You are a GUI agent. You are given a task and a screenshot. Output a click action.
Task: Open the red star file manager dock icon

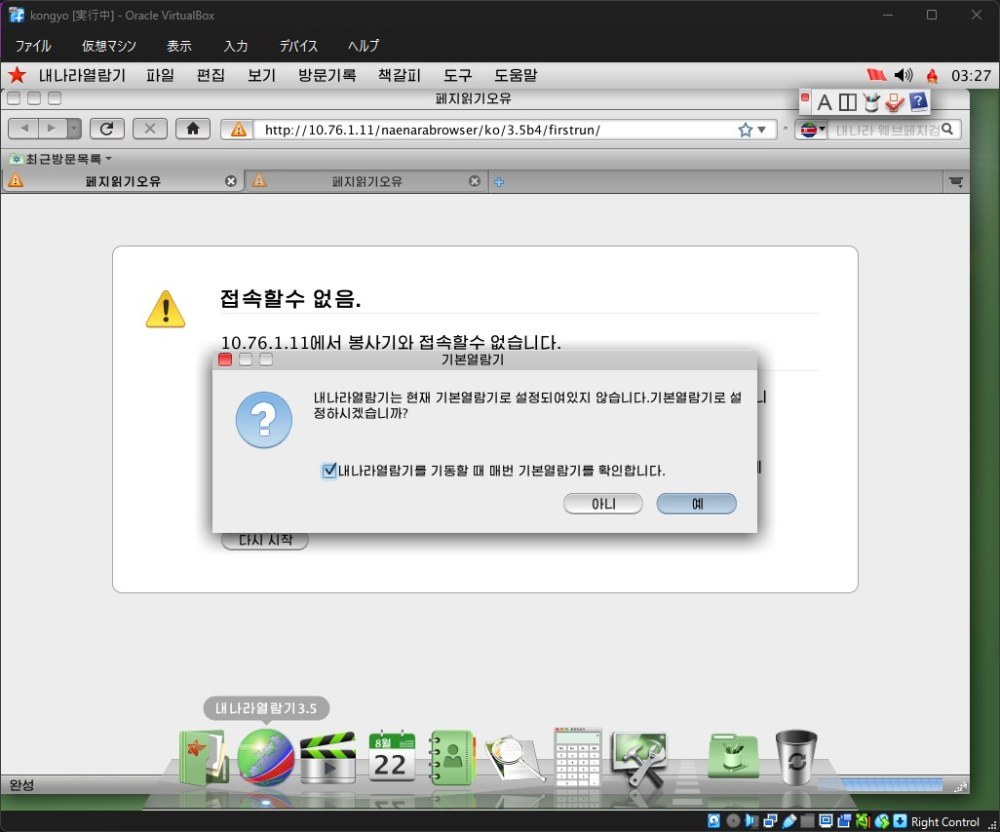[204, 757]
